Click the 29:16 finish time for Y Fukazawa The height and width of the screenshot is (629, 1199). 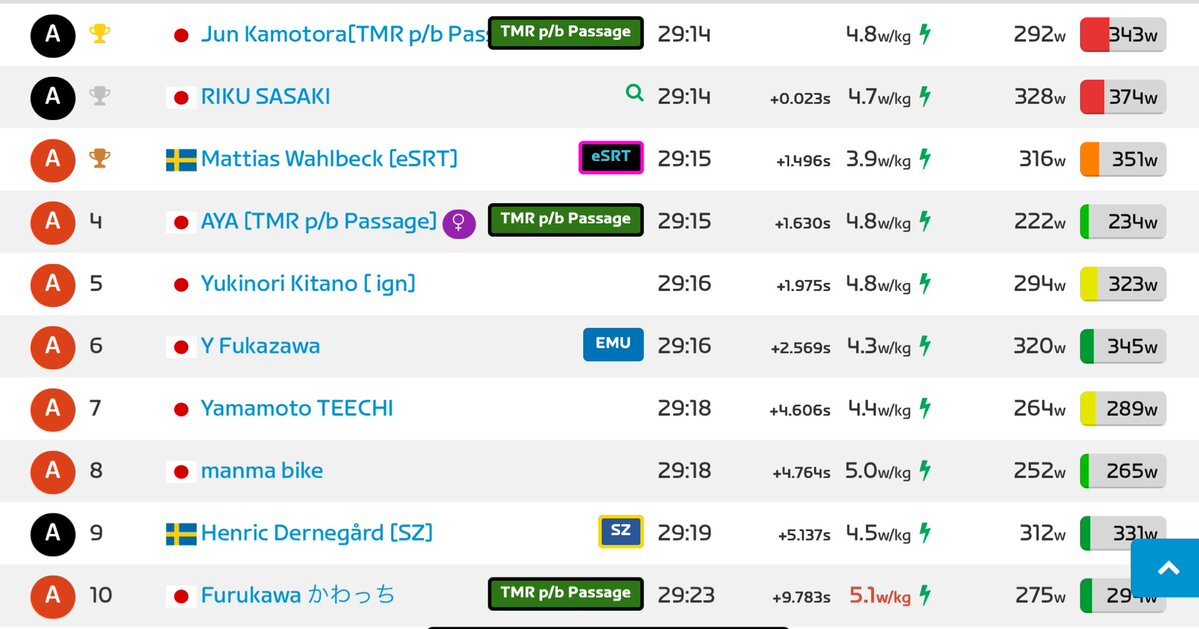[684, 346]
